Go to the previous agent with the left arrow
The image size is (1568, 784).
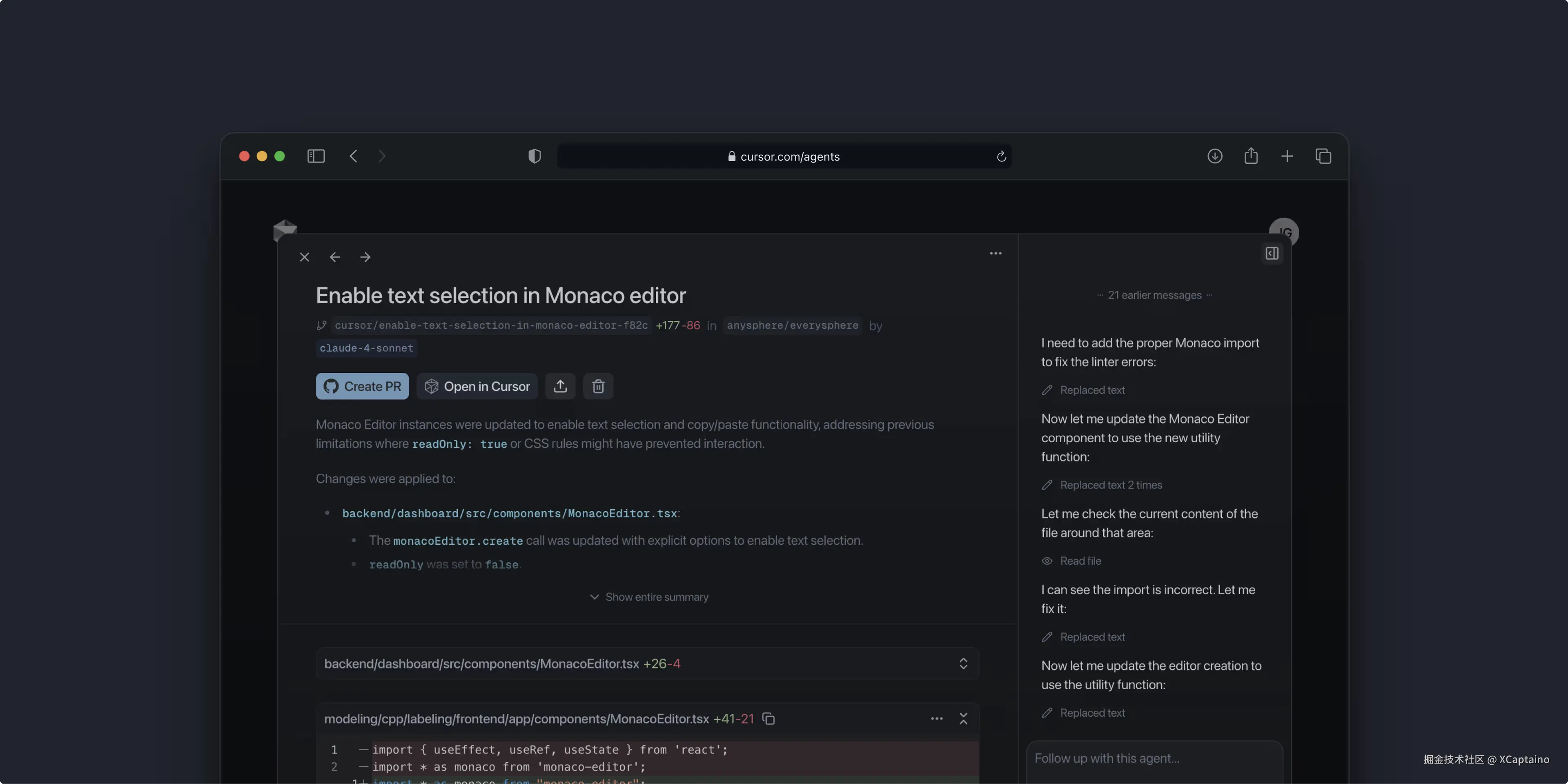335,257
